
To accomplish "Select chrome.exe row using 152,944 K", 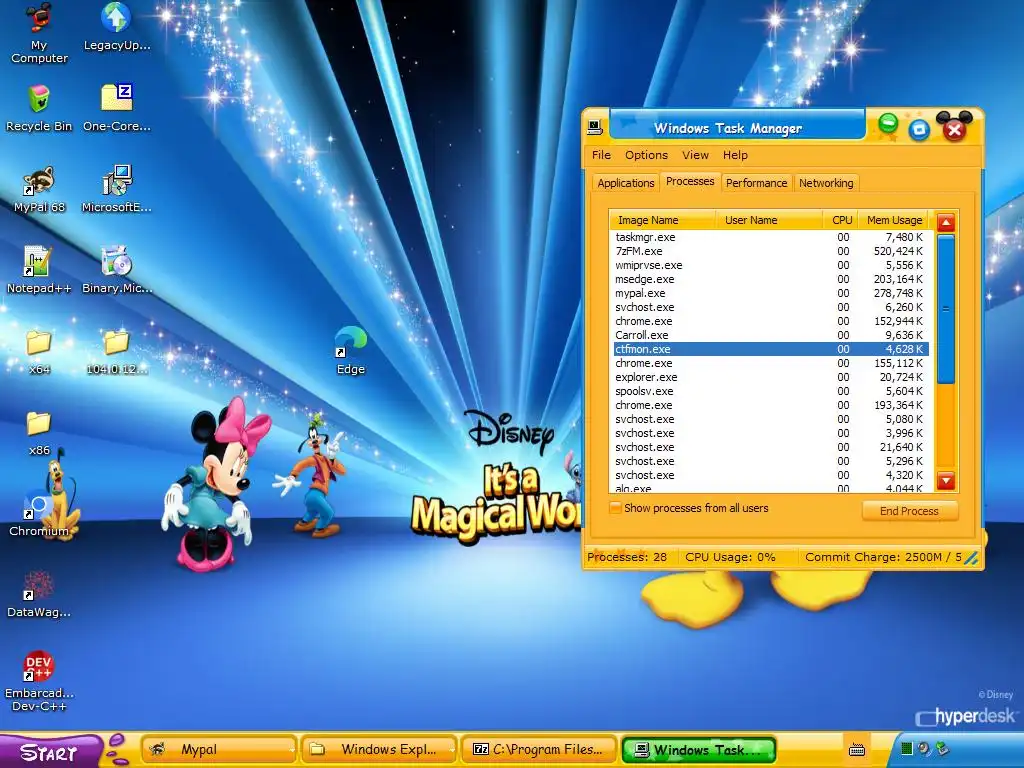I will [771, 321].
